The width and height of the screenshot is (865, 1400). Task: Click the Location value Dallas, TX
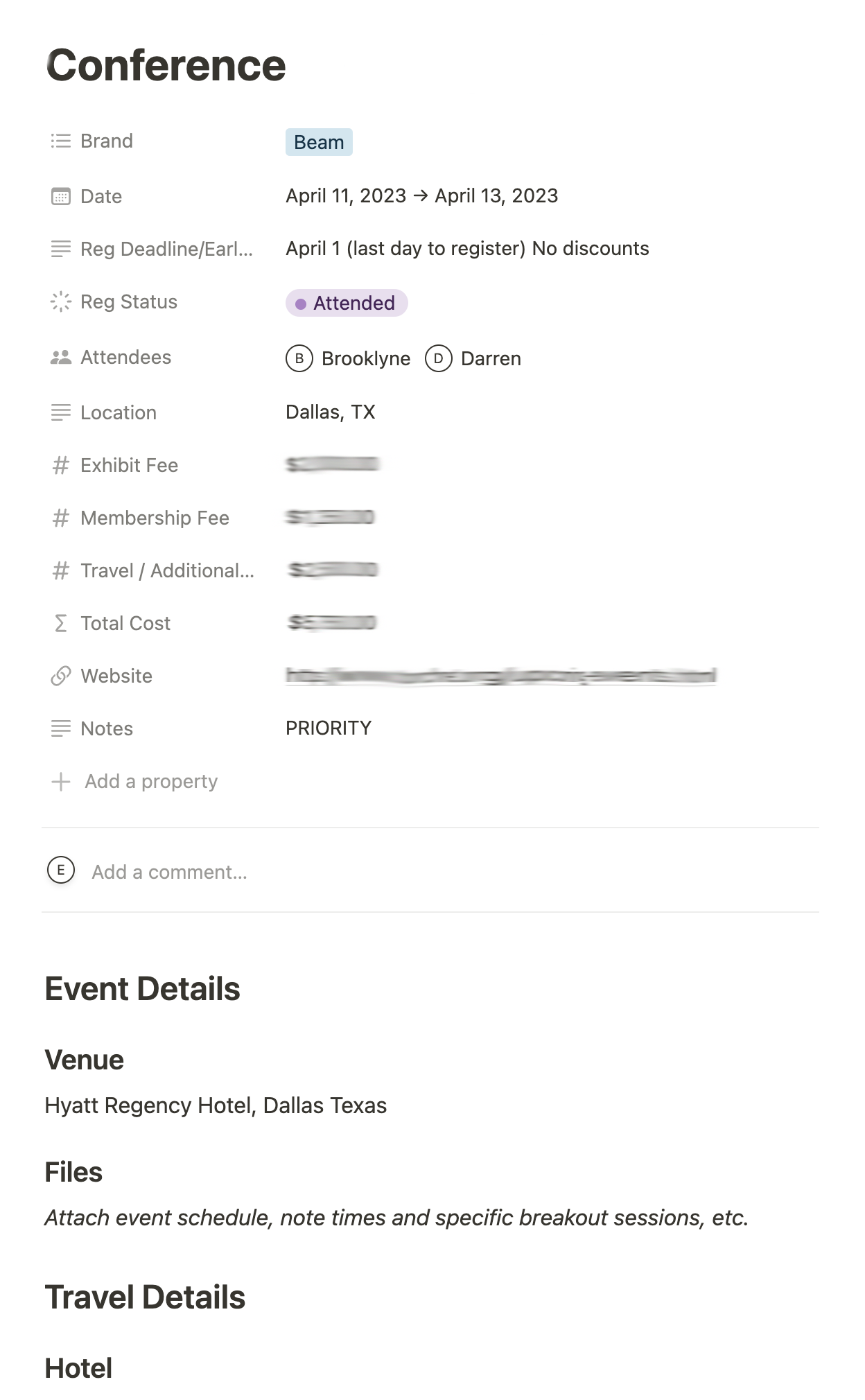click(331, 412)
